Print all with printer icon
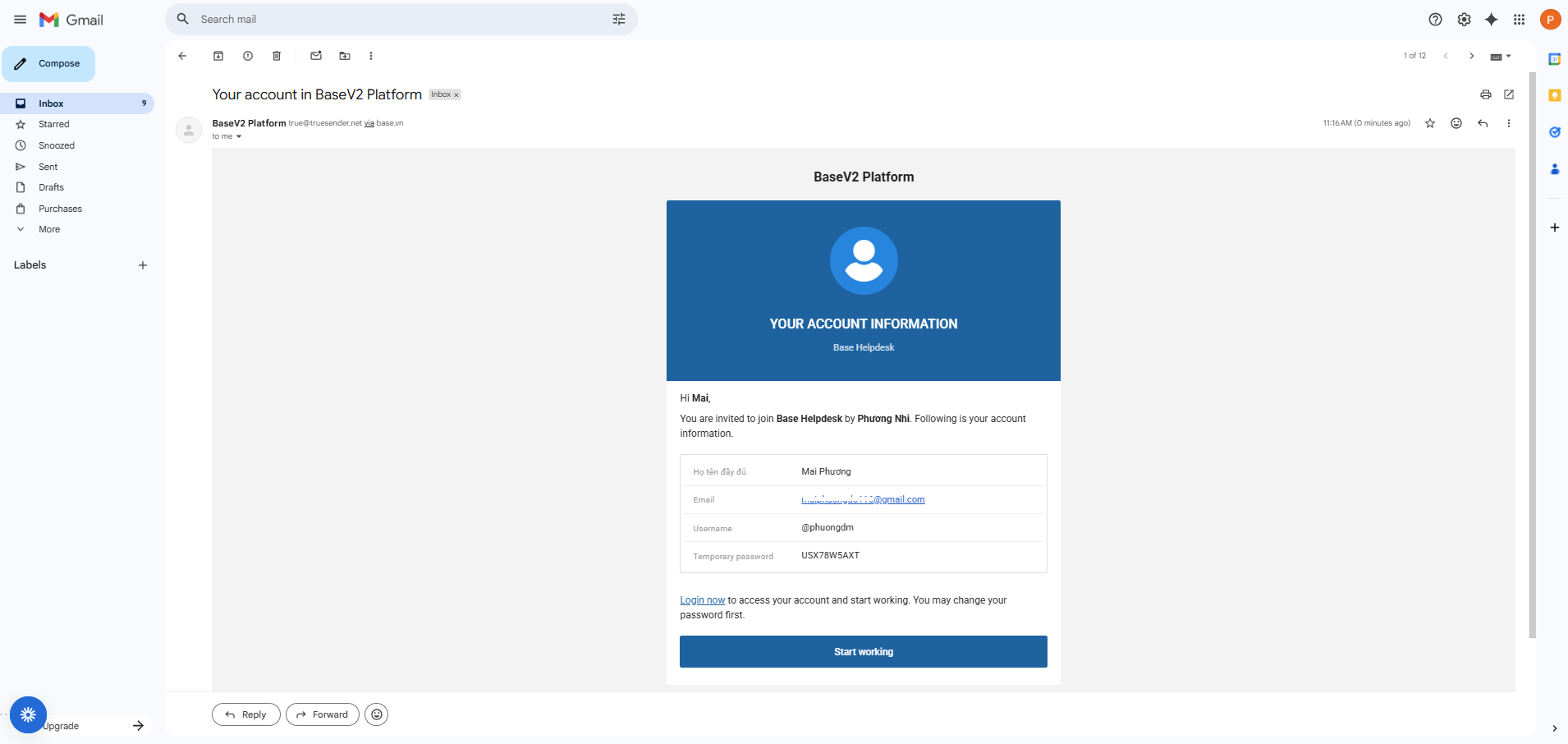The image size is (1568, 744). point(1486,94)
